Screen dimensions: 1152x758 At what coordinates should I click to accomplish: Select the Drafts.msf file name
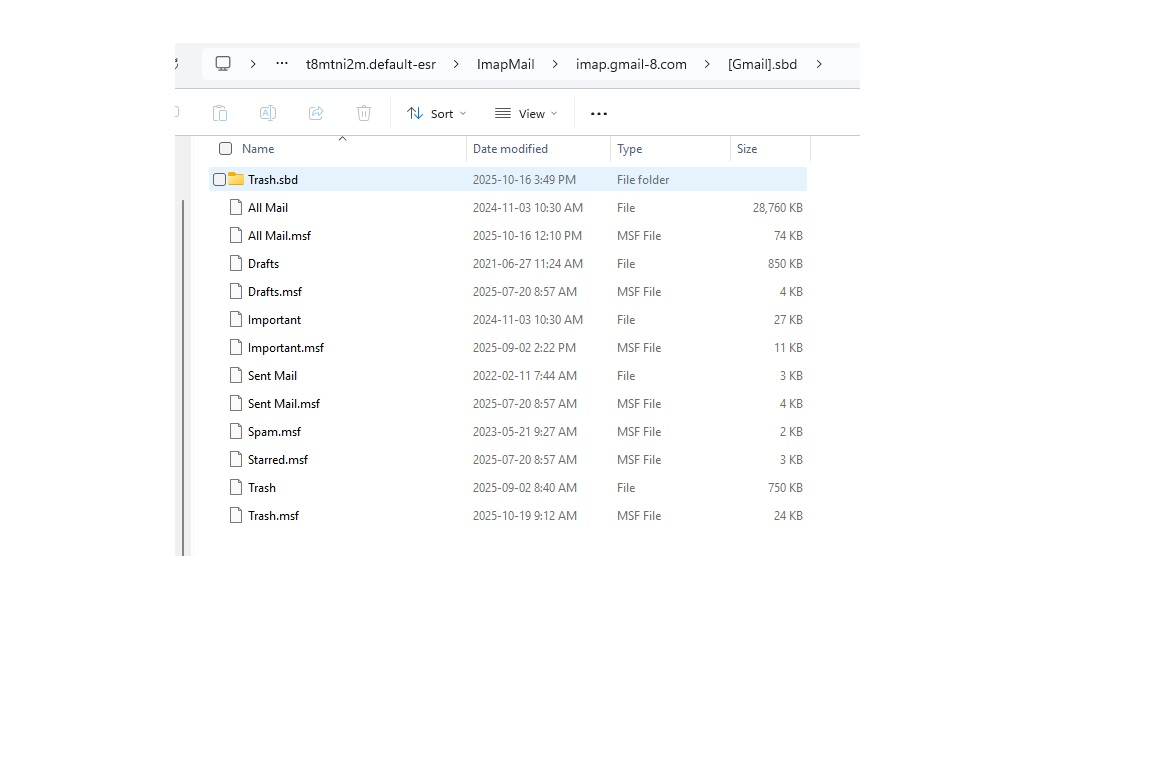(x=275, y=291)
